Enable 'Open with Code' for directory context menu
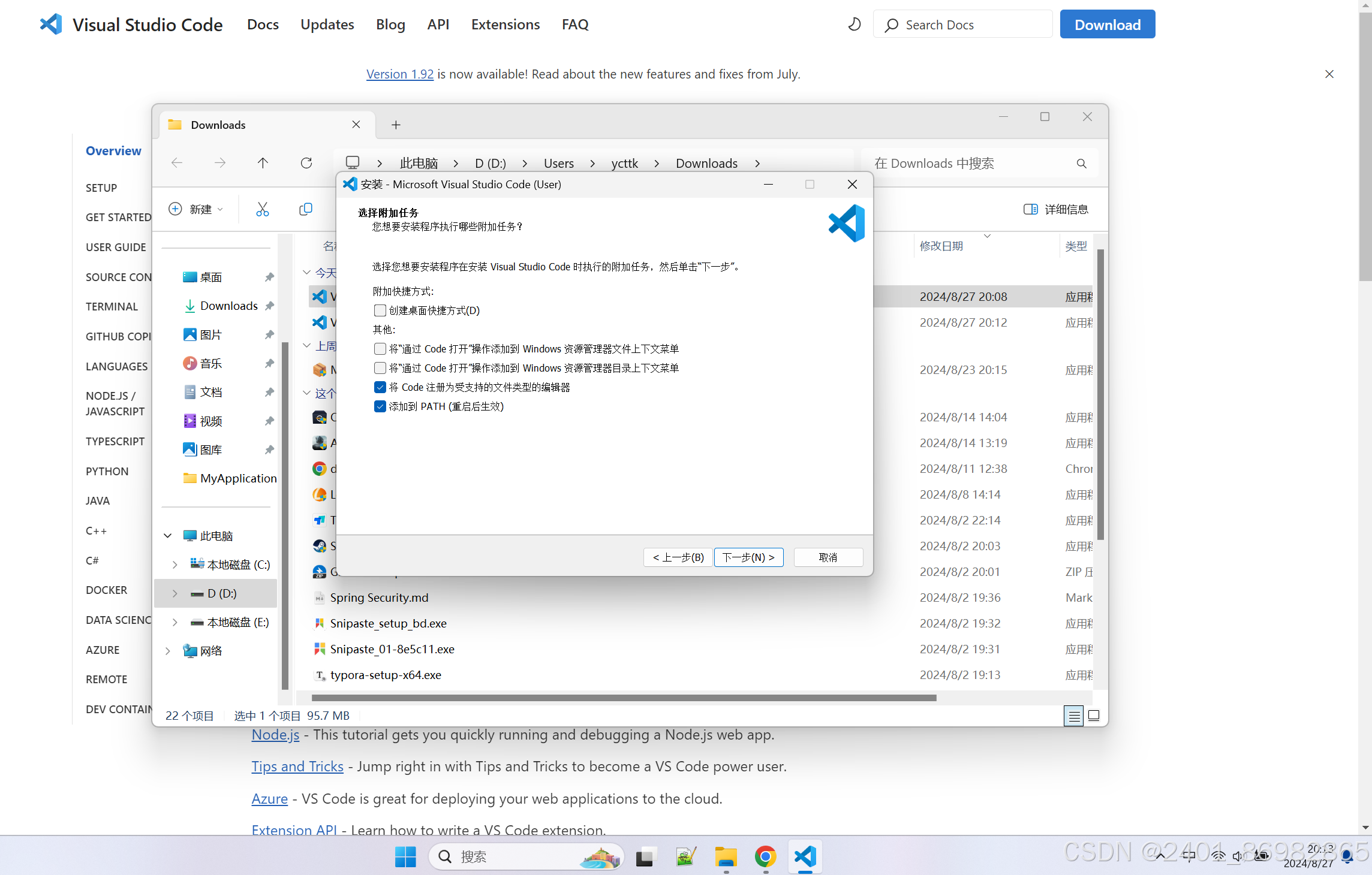Image resolution: width=1372 pixels, height=875 pixels. point(380,368)
